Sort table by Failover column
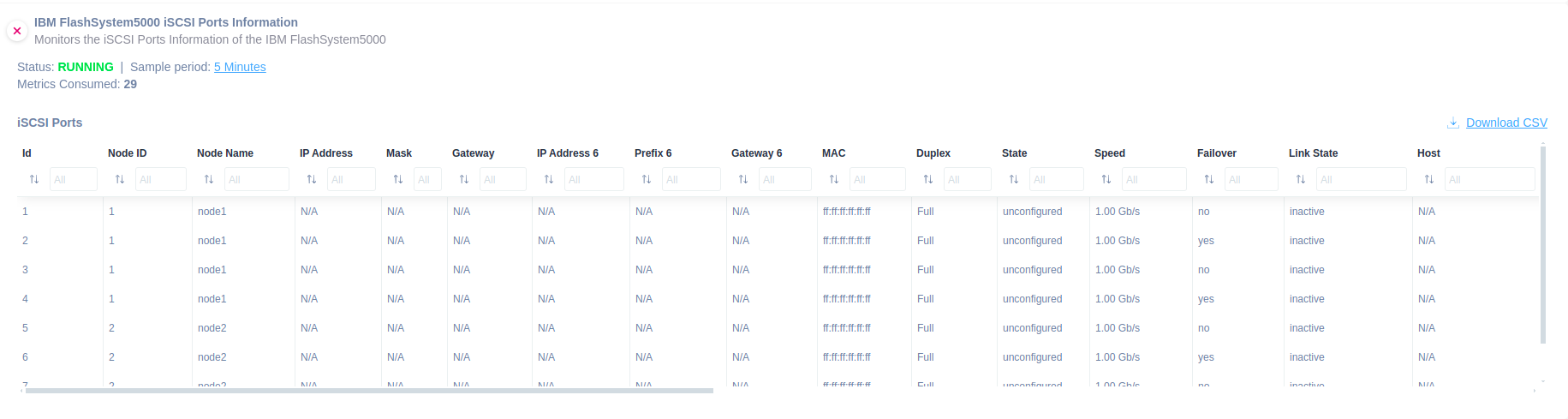This screenshot has height=419, width=1568. [x=1209, y=179]
